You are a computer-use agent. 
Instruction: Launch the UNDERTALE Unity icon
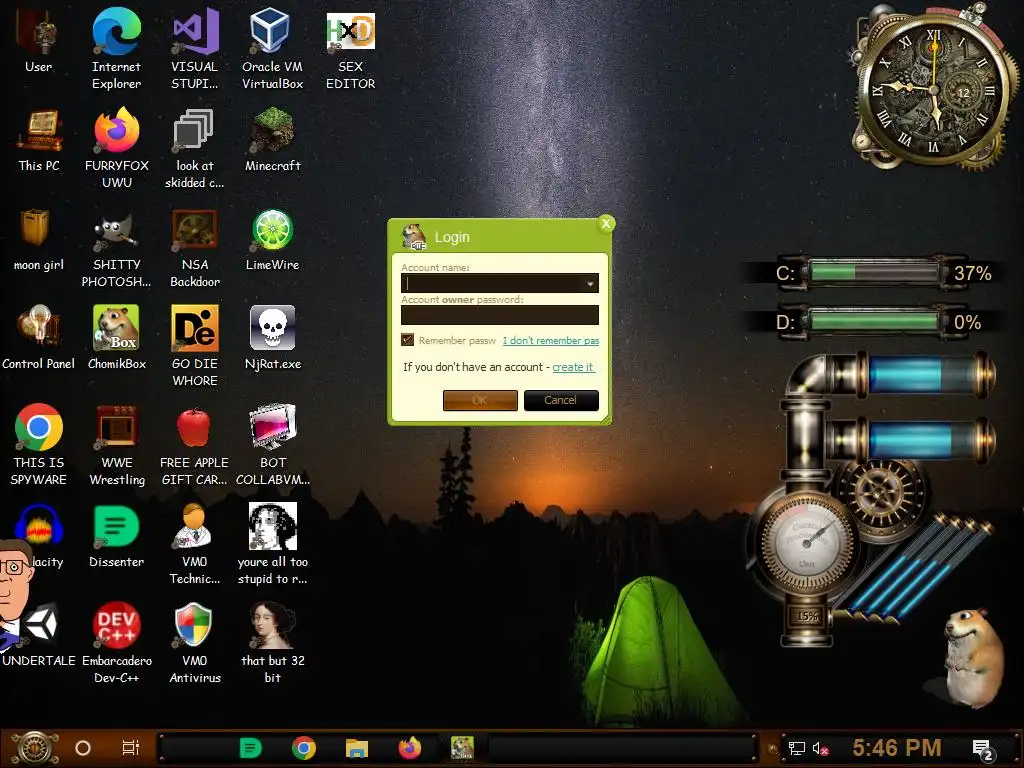[39, 635]
